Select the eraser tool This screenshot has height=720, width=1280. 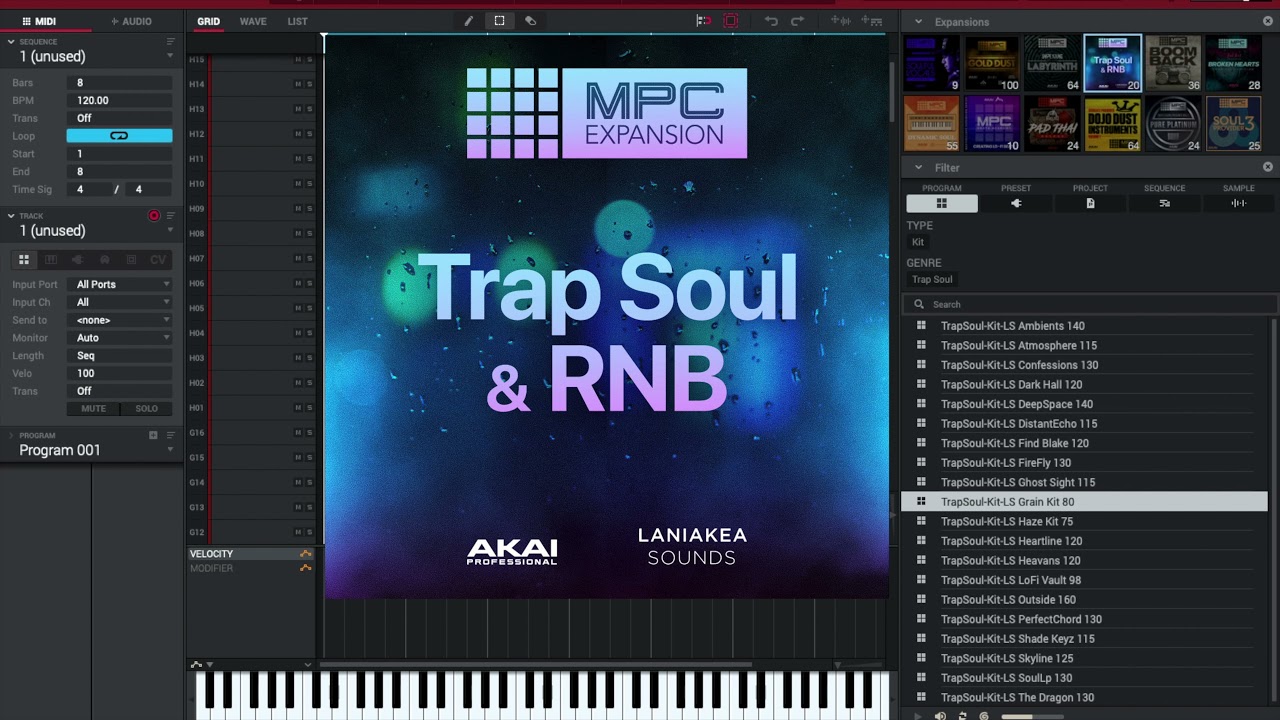pyautogui.click(x=531, y=21)
